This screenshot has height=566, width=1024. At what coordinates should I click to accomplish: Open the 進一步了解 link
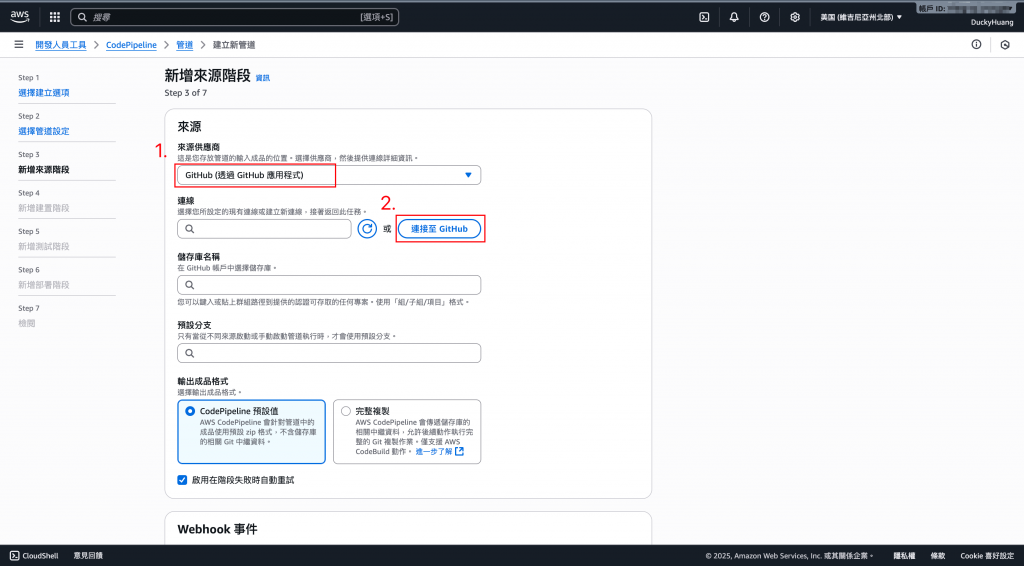[434, 451]
